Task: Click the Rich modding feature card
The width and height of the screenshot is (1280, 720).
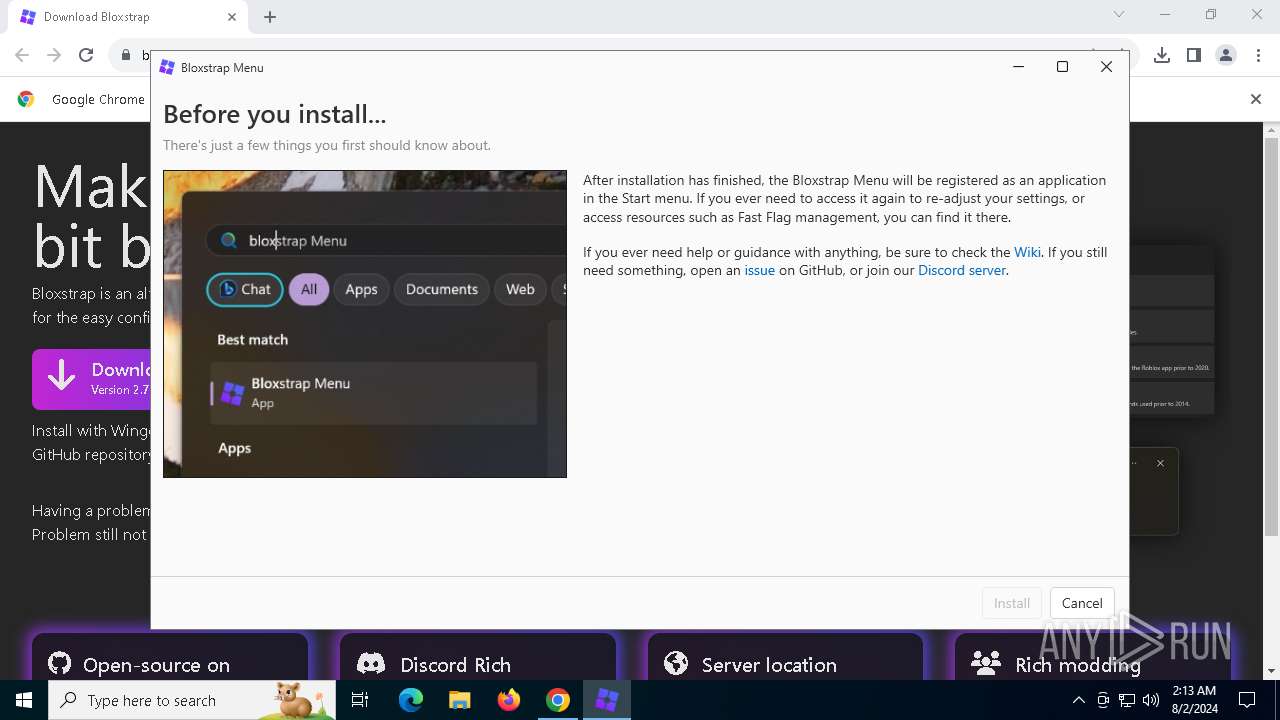Action: [x=1092, y=657]
